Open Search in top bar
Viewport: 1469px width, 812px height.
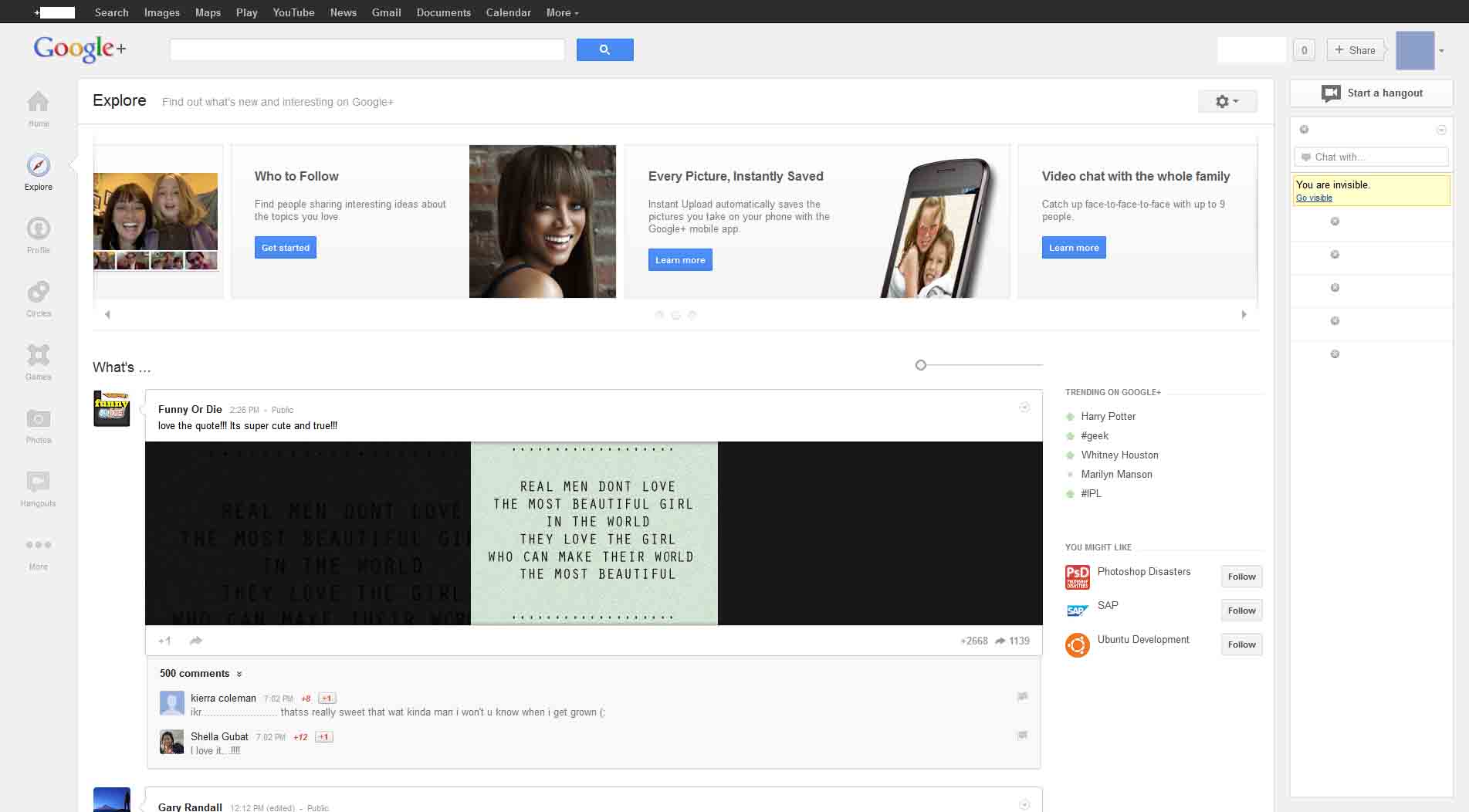(x=112, y=12)
